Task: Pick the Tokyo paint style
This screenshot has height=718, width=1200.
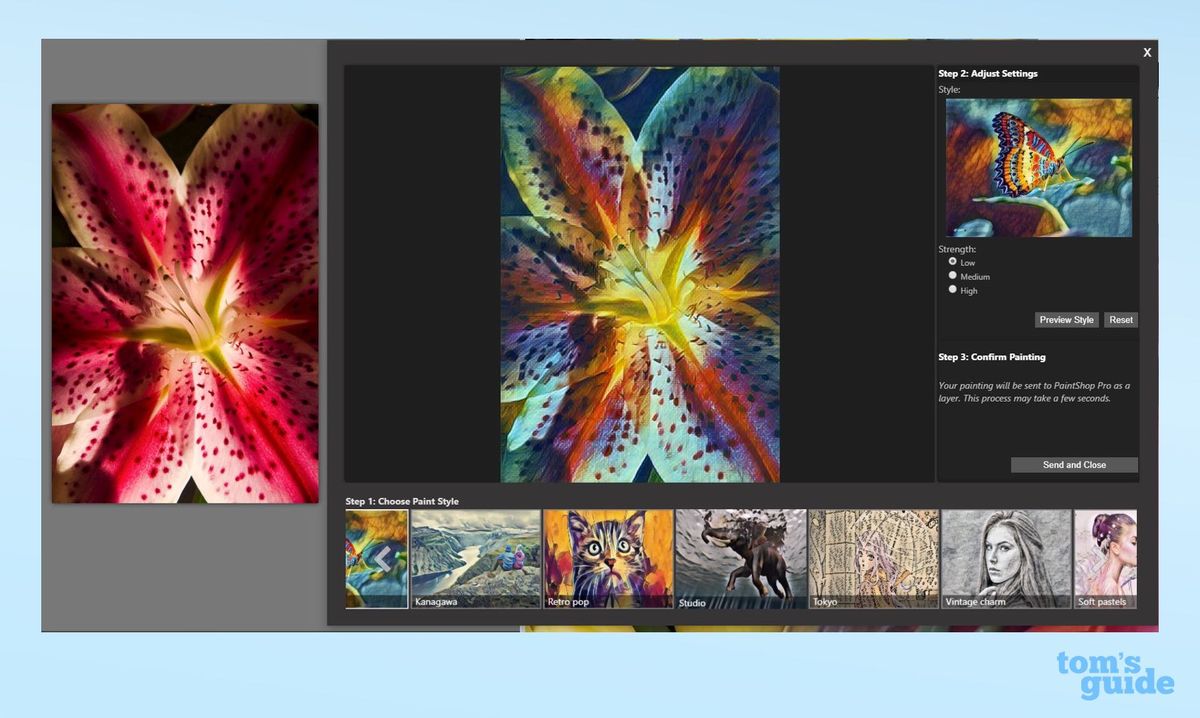Action: coord(873,557)
